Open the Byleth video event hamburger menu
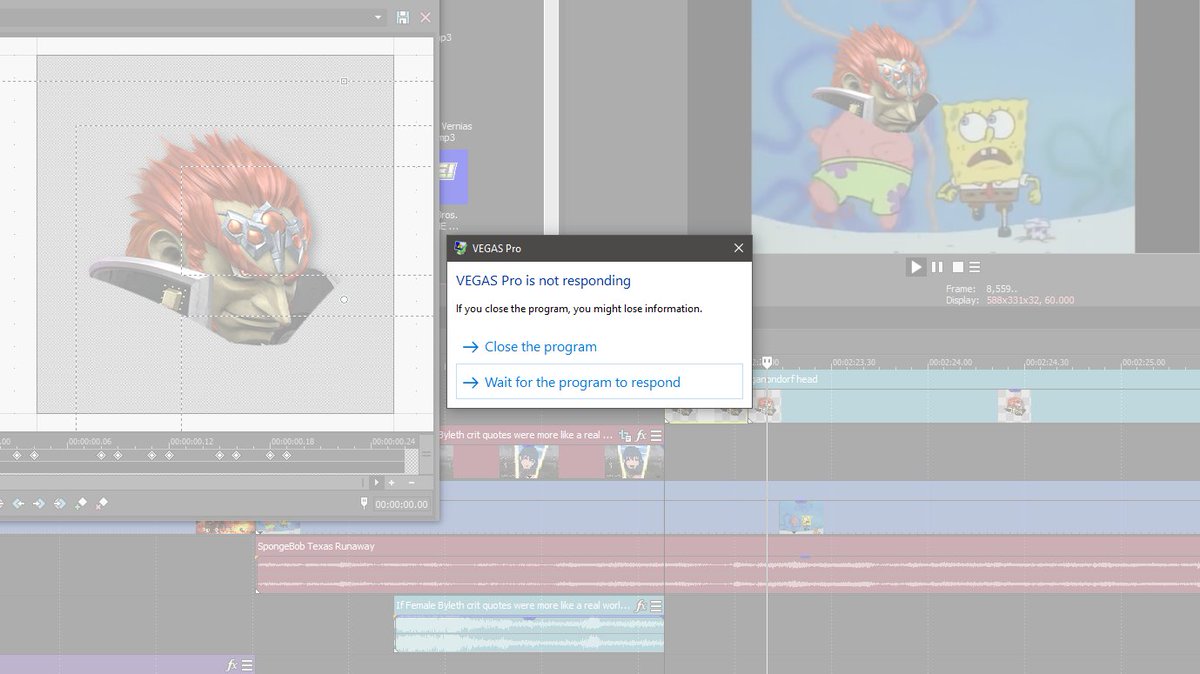The height and width of the screenshot is (674, 1200). (x=656, y=436)
